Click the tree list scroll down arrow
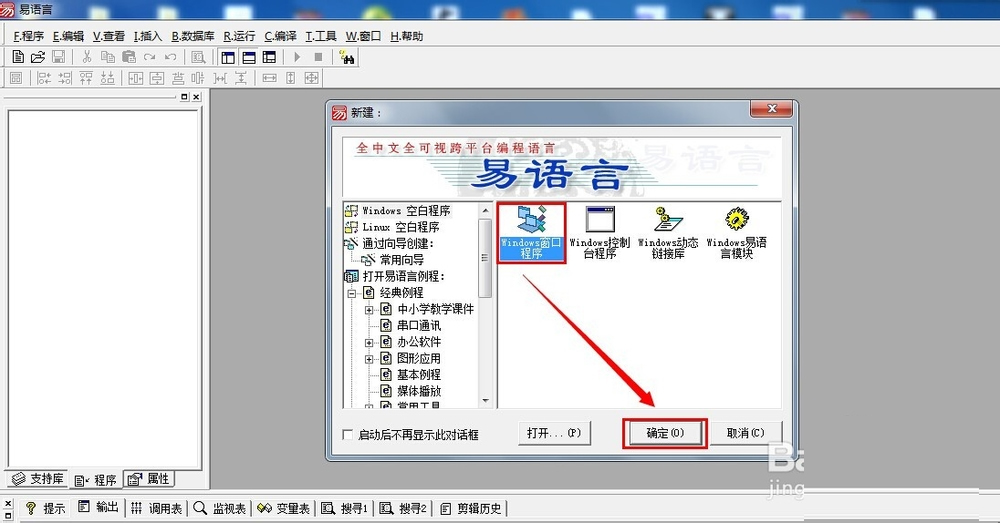The image size is (1000, 523). pos(485,401)
